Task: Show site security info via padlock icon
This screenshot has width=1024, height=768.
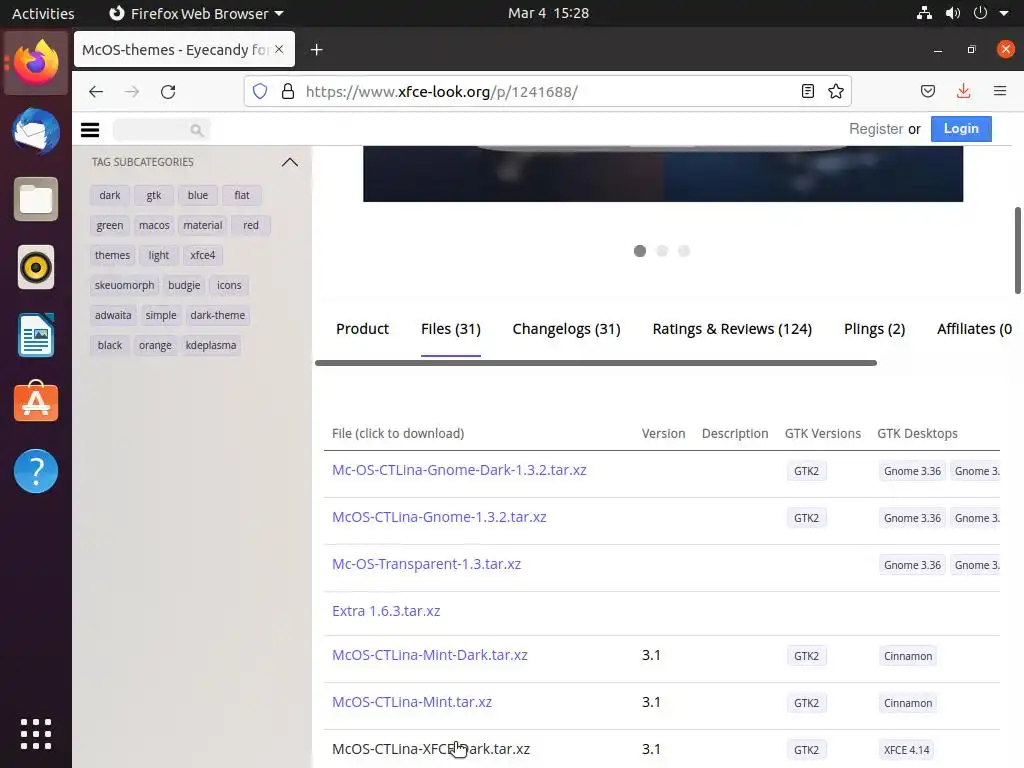Action: click(287, 91)
